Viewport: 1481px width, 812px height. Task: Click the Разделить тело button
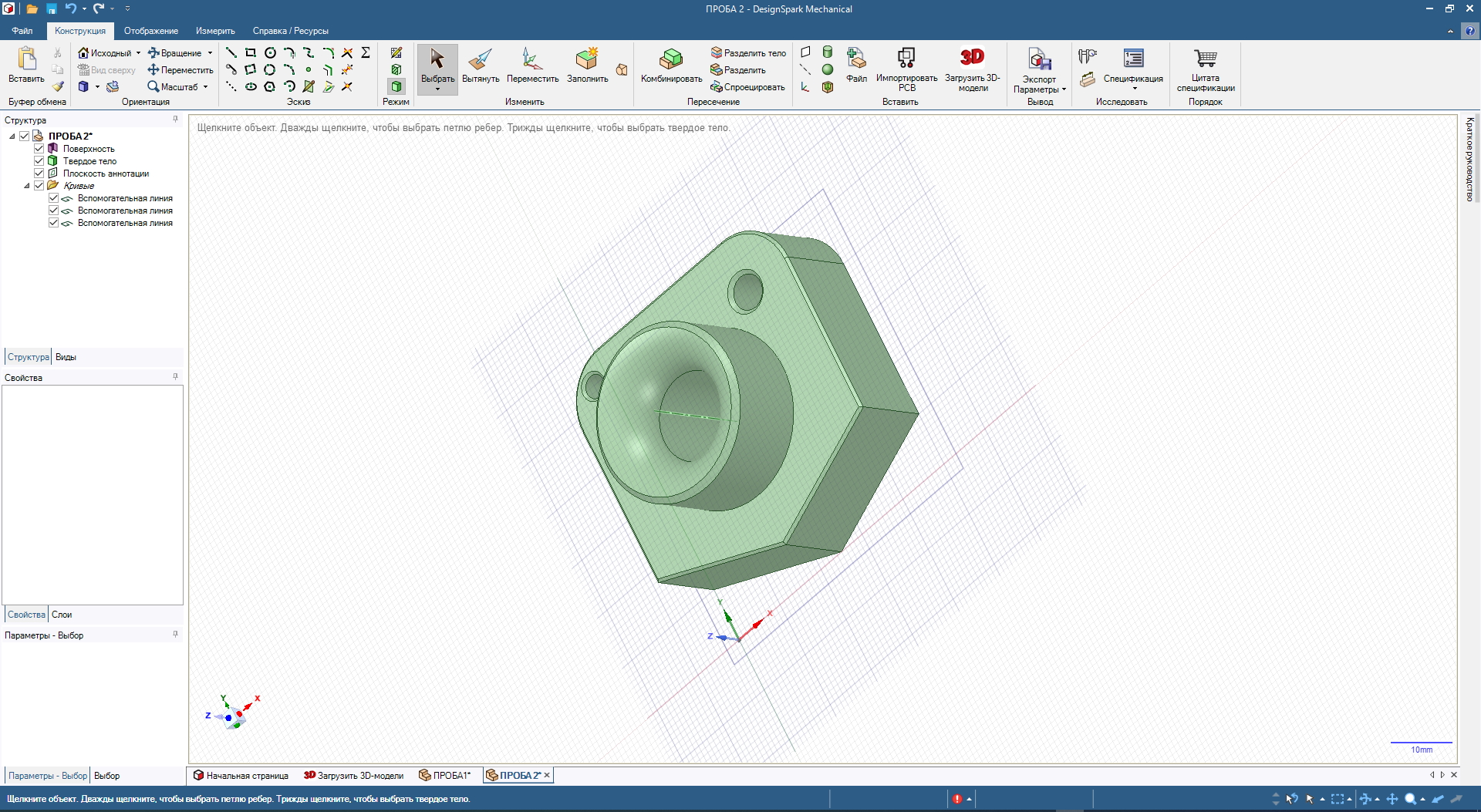tap(748, 53)
